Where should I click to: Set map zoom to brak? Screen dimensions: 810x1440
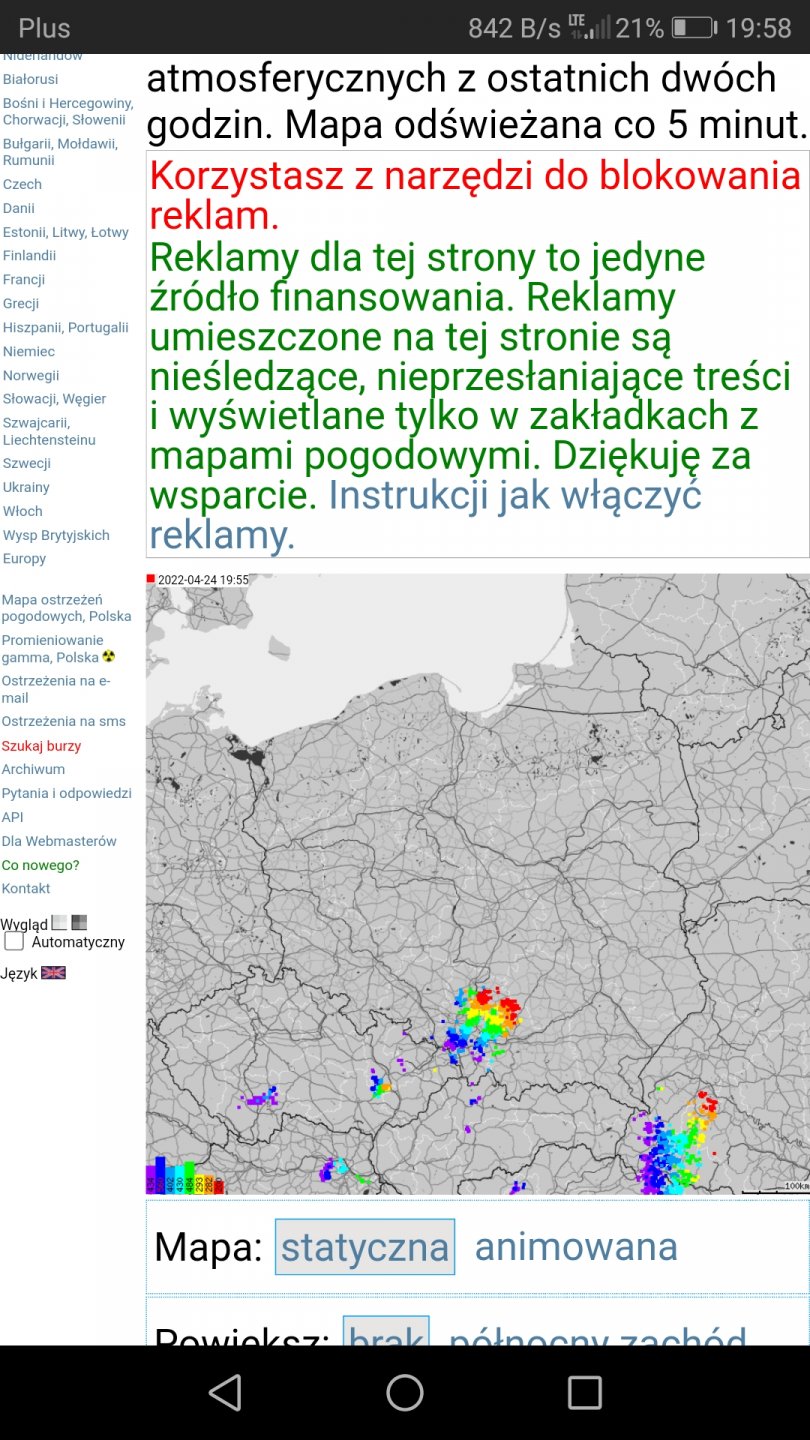[x=386, y=1334]
